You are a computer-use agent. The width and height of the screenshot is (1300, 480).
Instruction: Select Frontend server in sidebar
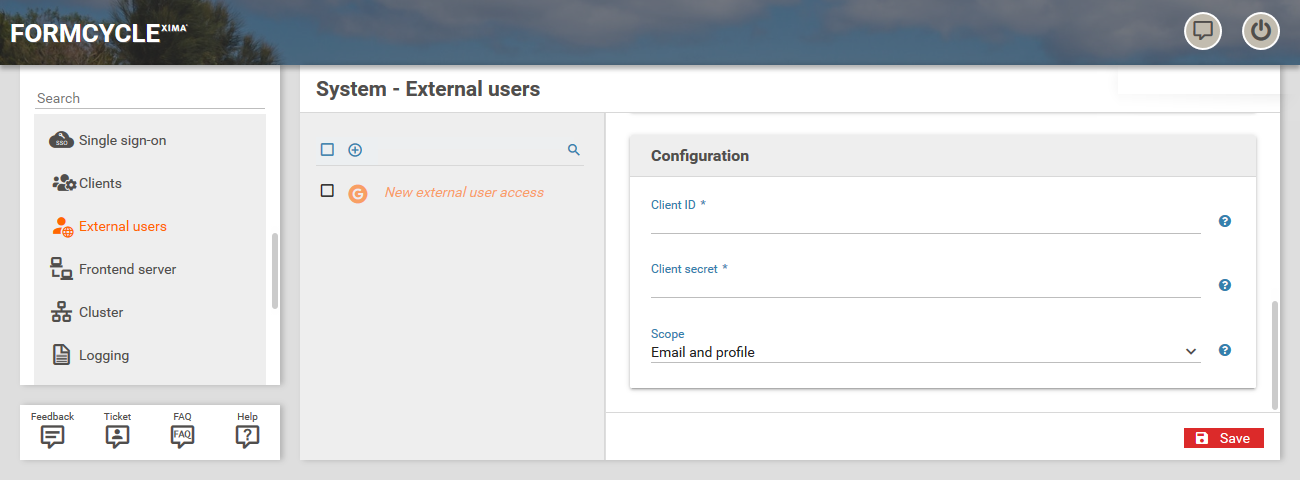(x=127, y=270)
